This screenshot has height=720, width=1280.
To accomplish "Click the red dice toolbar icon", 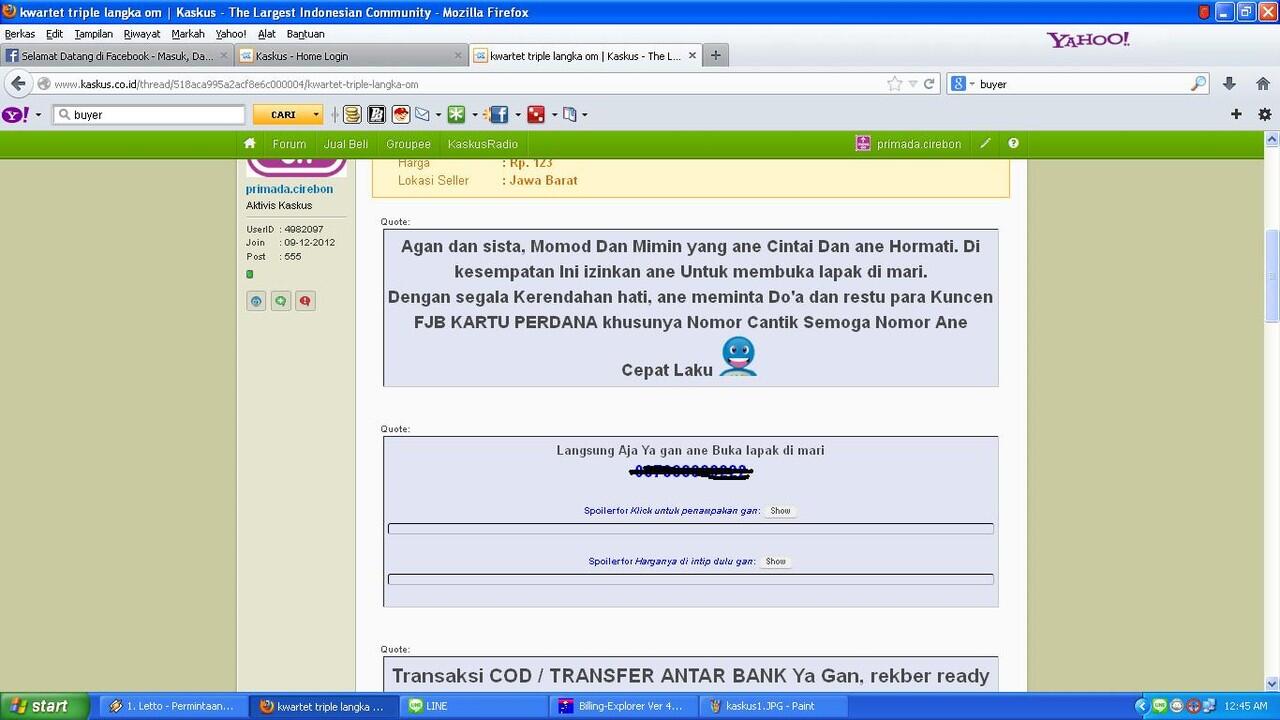I will 536,115.
